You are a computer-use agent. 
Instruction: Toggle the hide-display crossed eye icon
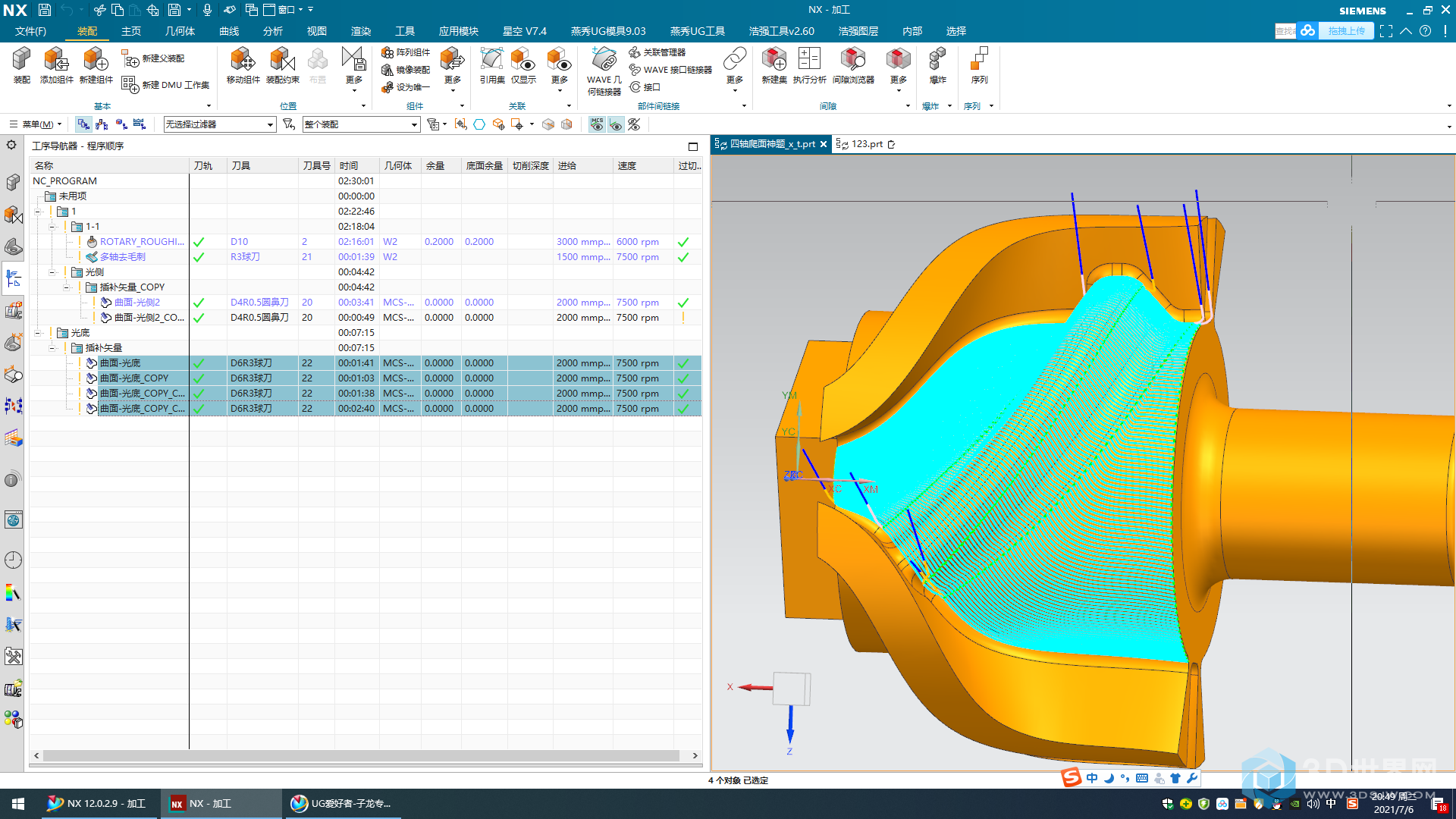coord(634,124)
